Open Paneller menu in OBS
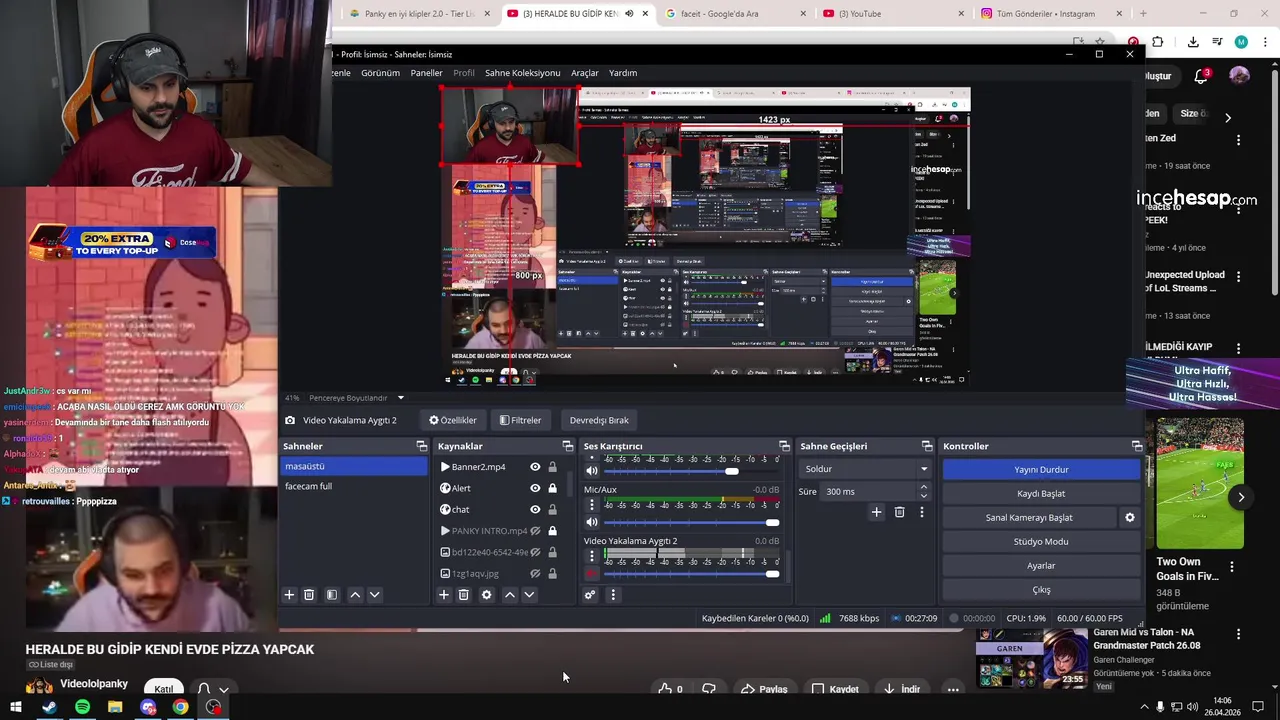This screenshot has height=720, width=1280. point(426,73)
